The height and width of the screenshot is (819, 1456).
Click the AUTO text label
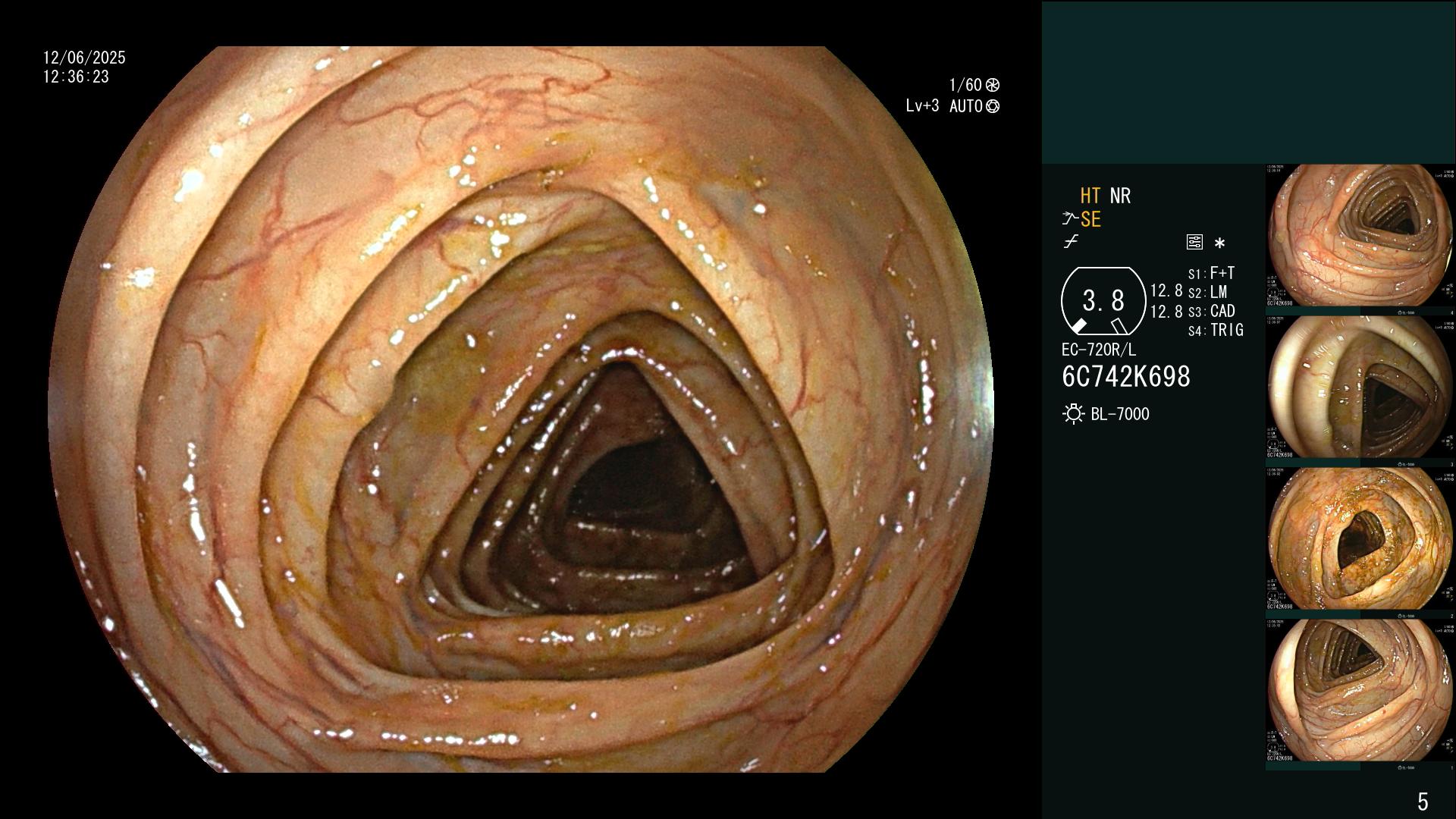point(966,106)
